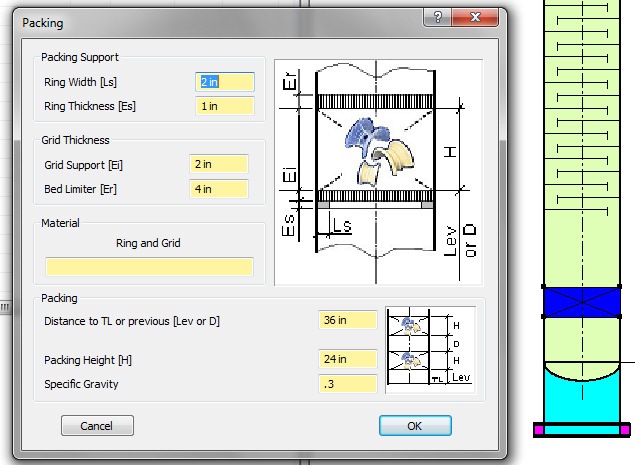635x465 pixels.
Task: Click the Grid Support [Ei] label
Action: point(83,165)
